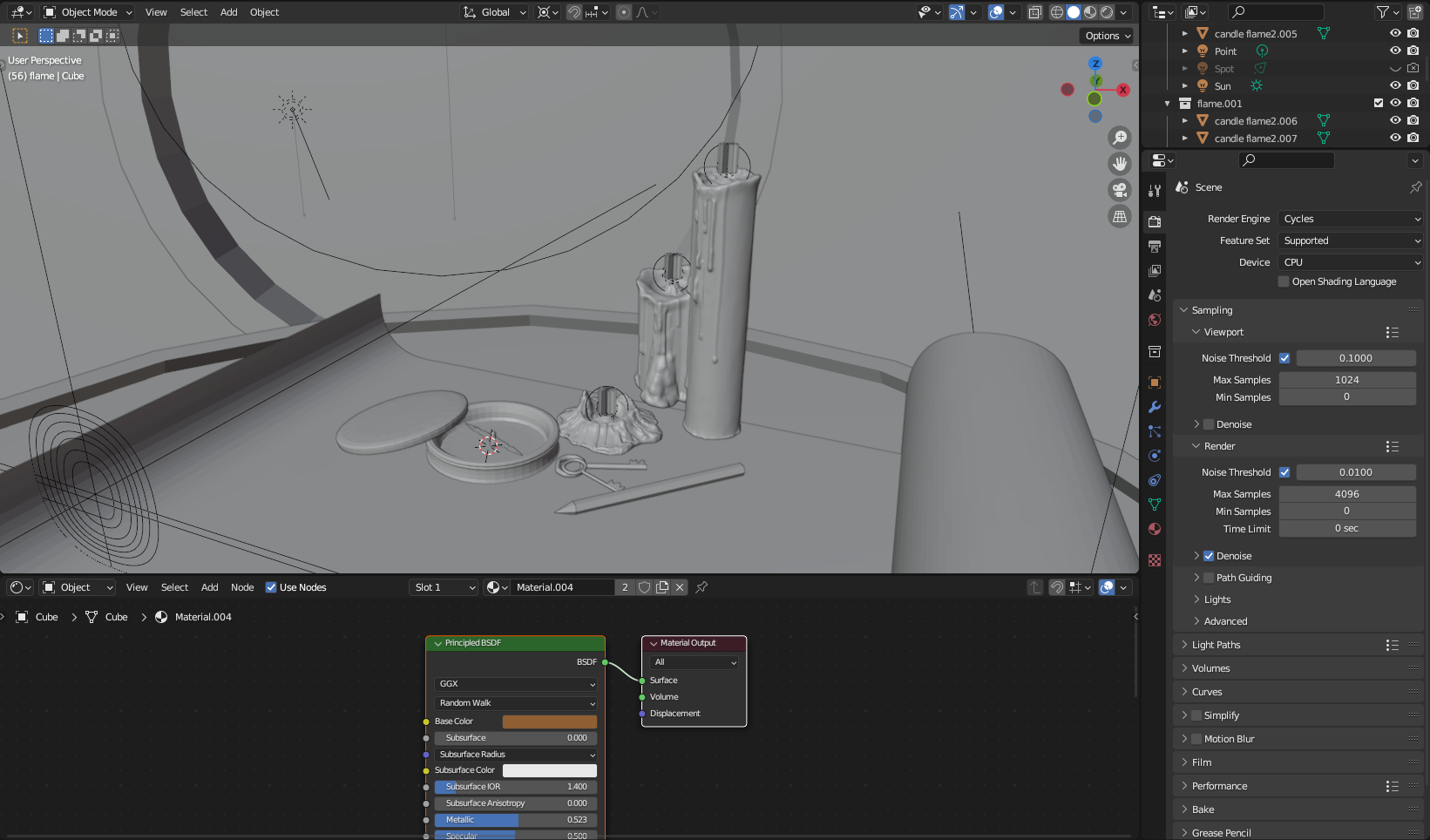Click the Options button in the viewport
Screen dimensions: 1430x840
click(x=1104, y=36)
